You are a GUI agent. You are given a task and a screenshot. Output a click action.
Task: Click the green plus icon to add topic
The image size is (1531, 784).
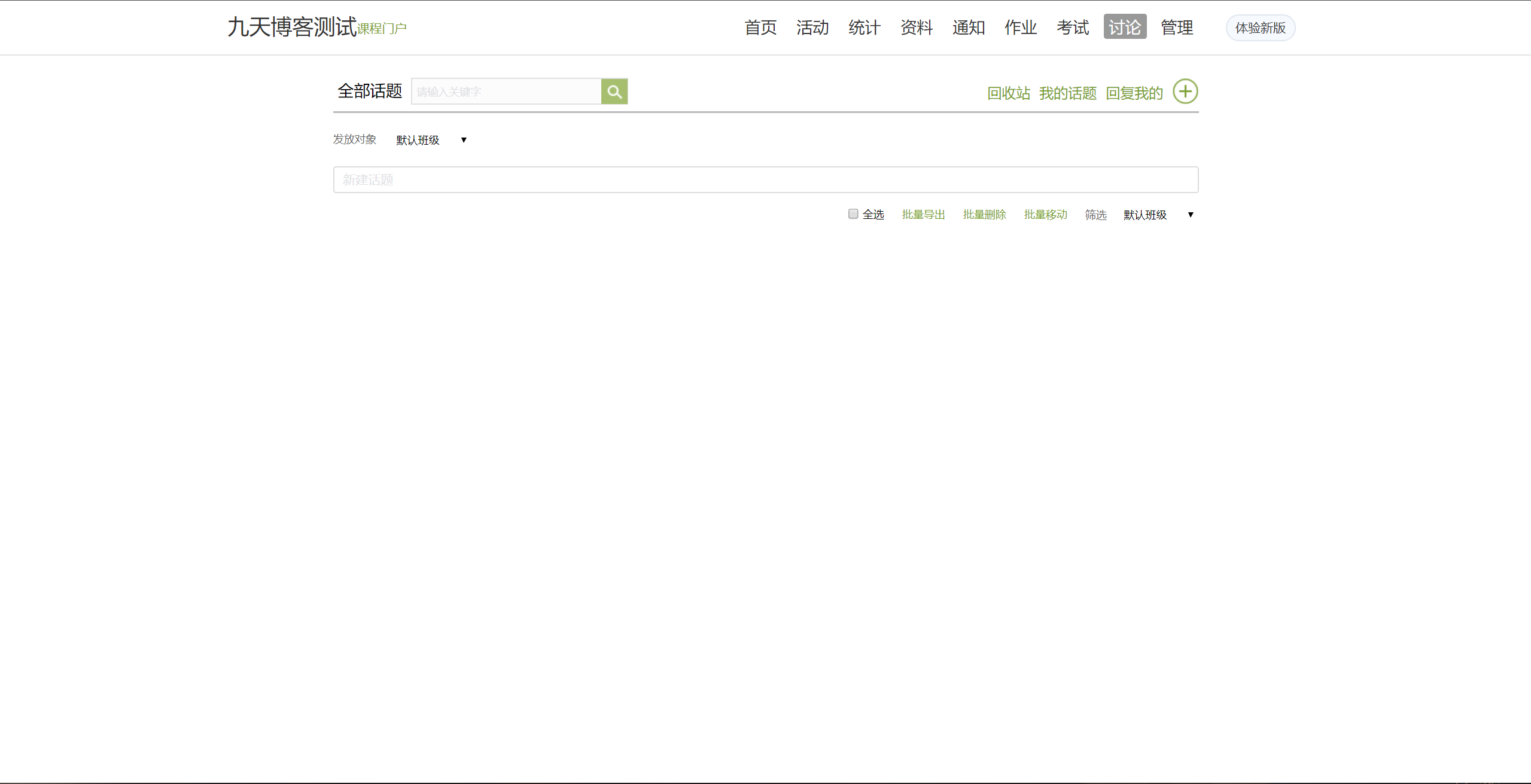click(1185, 91)
